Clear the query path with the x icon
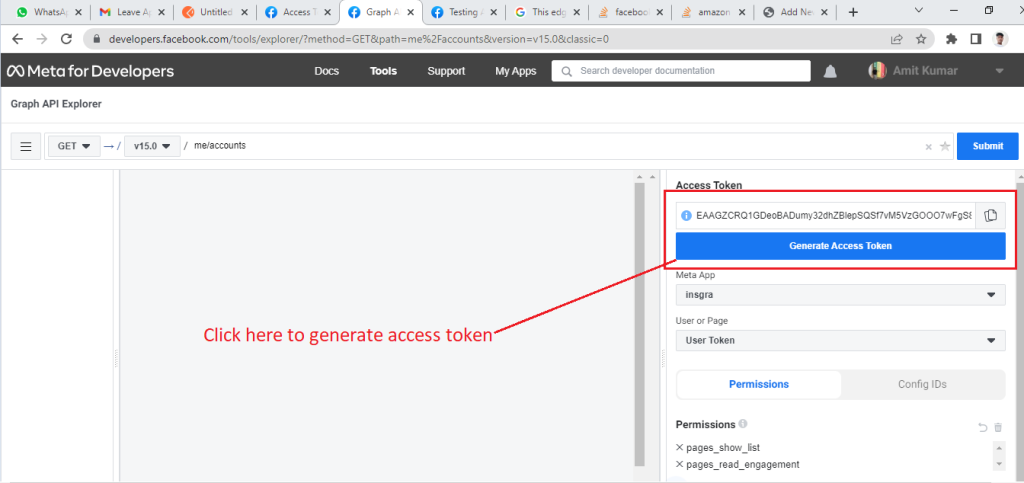 [928, 146]
